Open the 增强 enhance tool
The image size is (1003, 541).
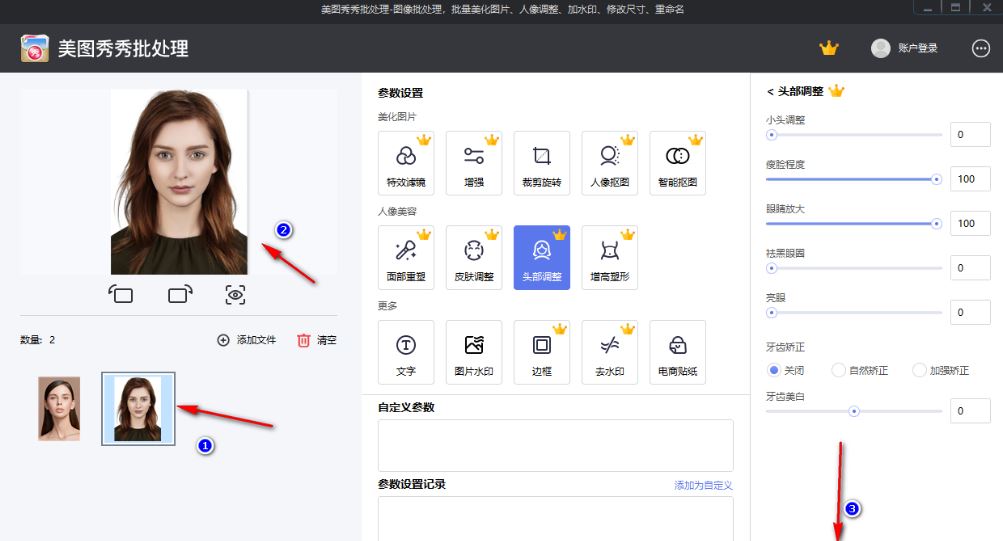pos(473,163)
